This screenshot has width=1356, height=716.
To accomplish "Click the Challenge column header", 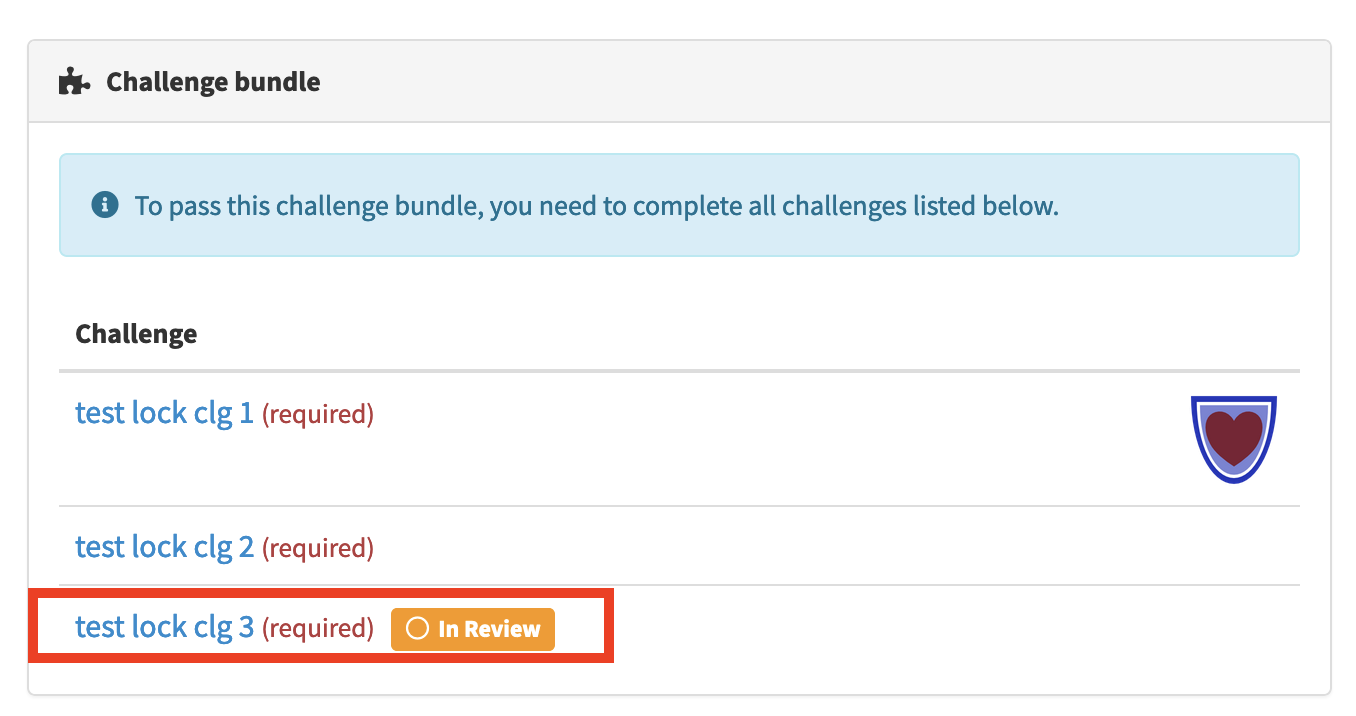I will (136, 333).
